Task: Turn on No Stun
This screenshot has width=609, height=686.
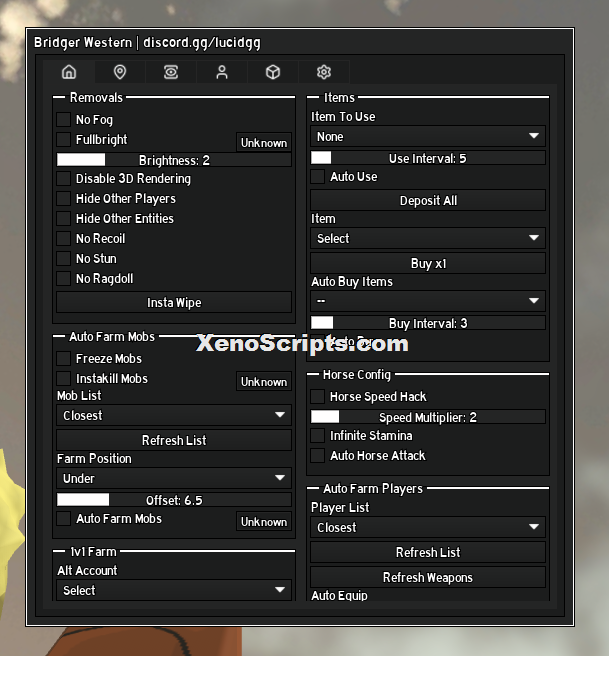Action: pos(63,259)
